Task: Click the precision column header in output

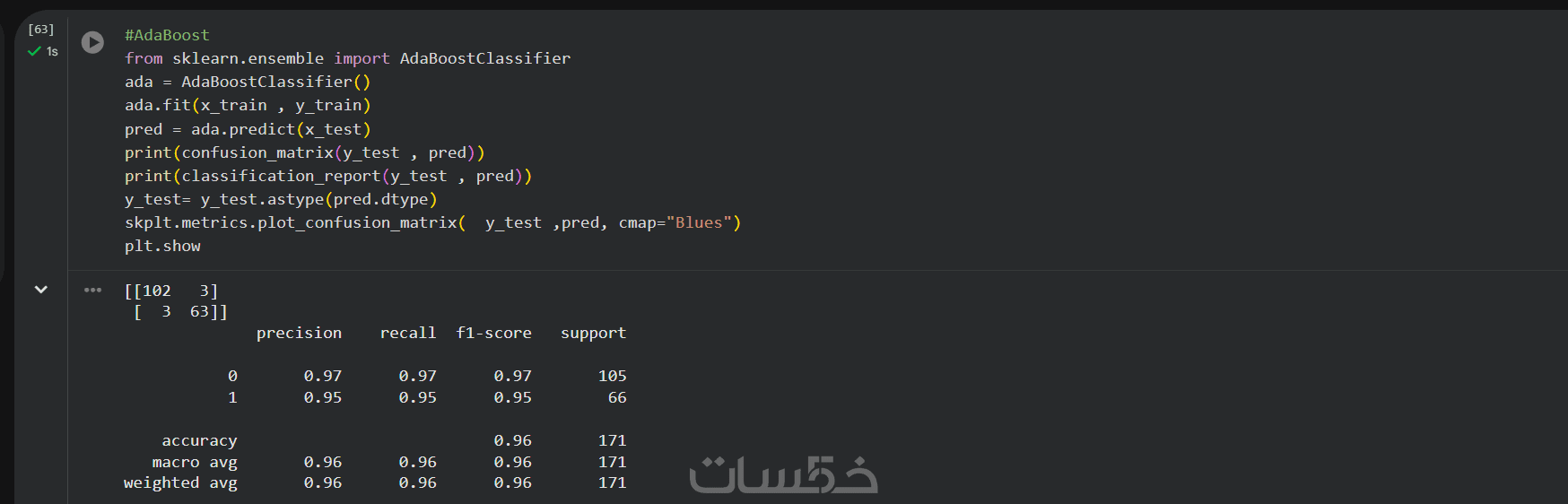Action: point(299,333)
